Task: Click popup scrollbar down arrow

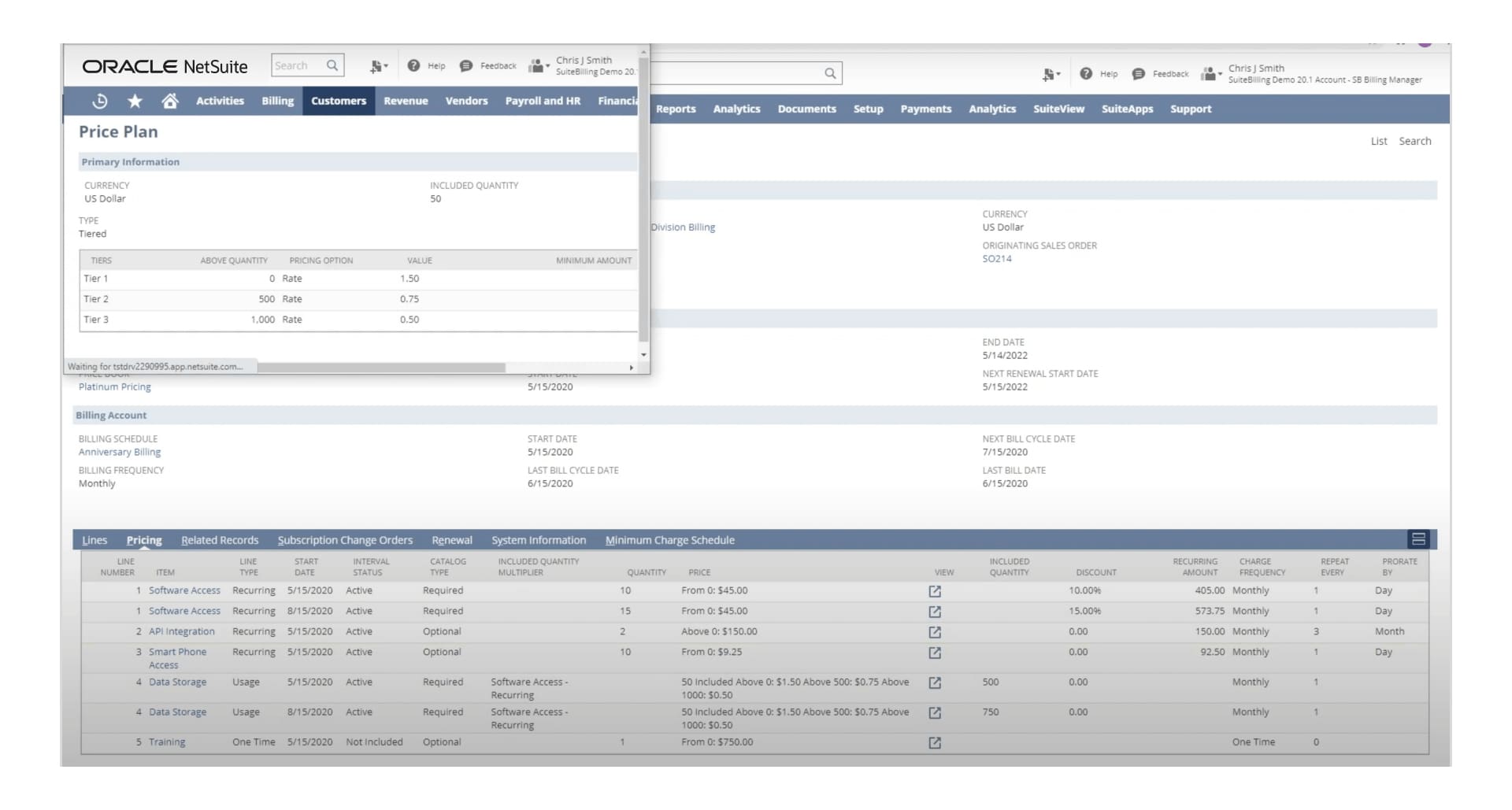Action: [643, 355]
